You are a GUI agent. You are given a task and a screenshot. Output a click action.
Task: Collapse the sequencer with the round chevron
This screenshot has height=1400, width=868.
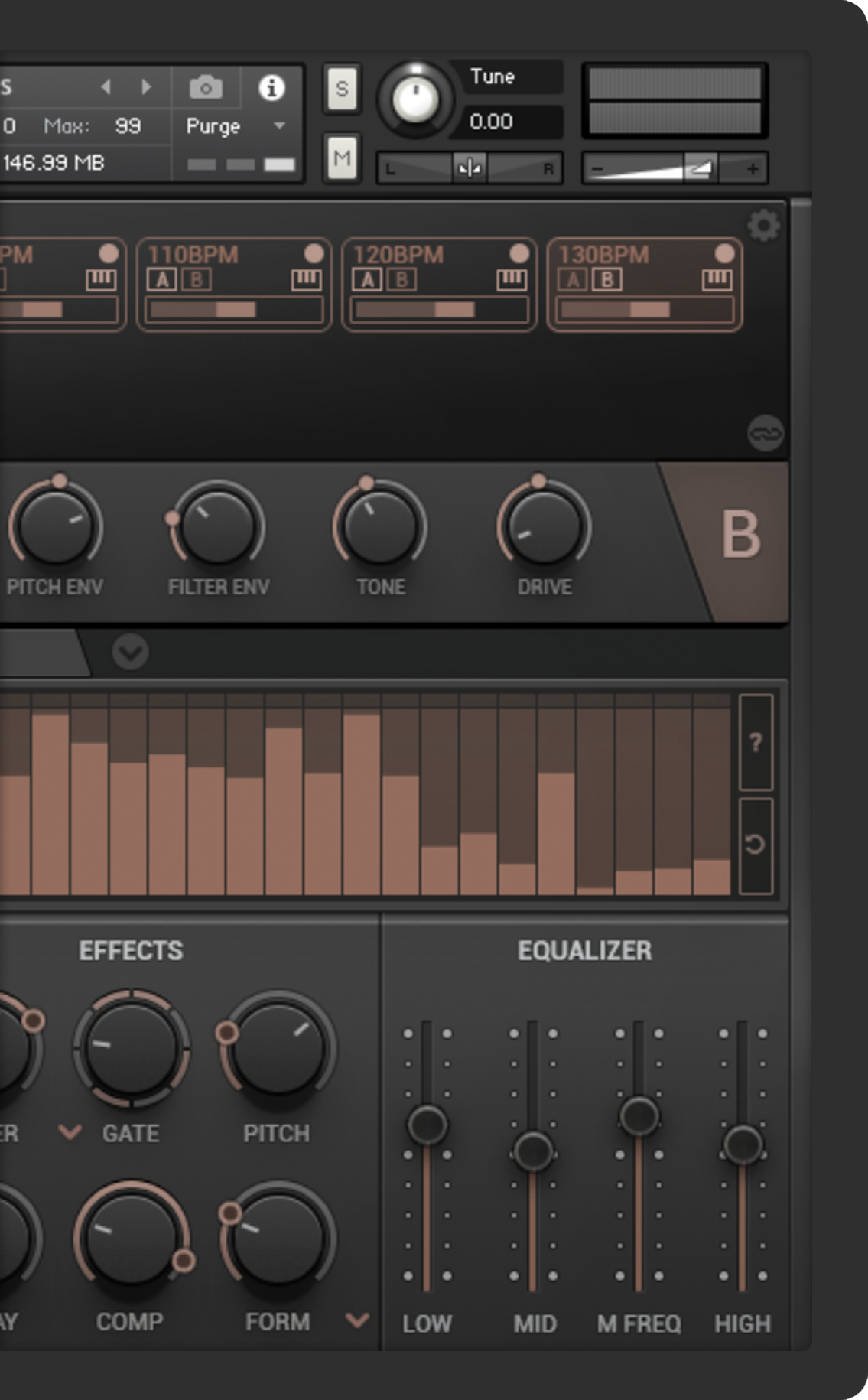[130, 652]
